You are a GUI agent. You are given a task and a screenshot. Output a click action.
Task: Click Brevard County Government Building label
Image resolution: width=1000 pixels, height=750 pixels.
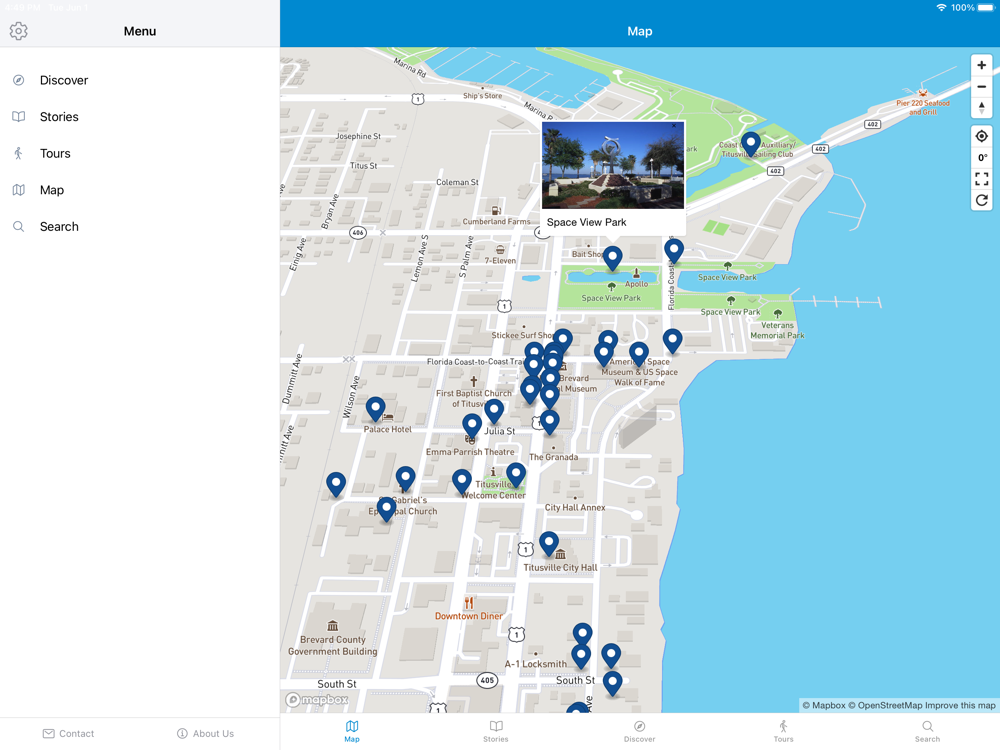click(332, 645)
